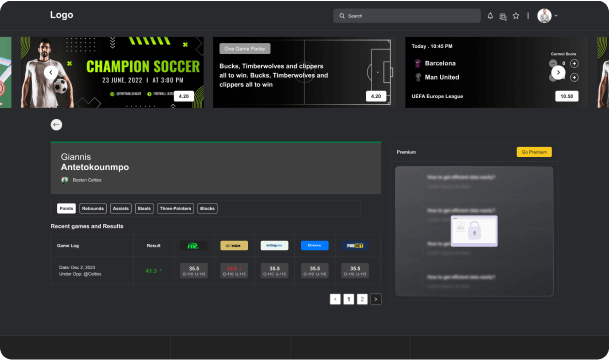Click the Champion Soccer banner thumbnail

pyautogui.click(x=112, y=72)
